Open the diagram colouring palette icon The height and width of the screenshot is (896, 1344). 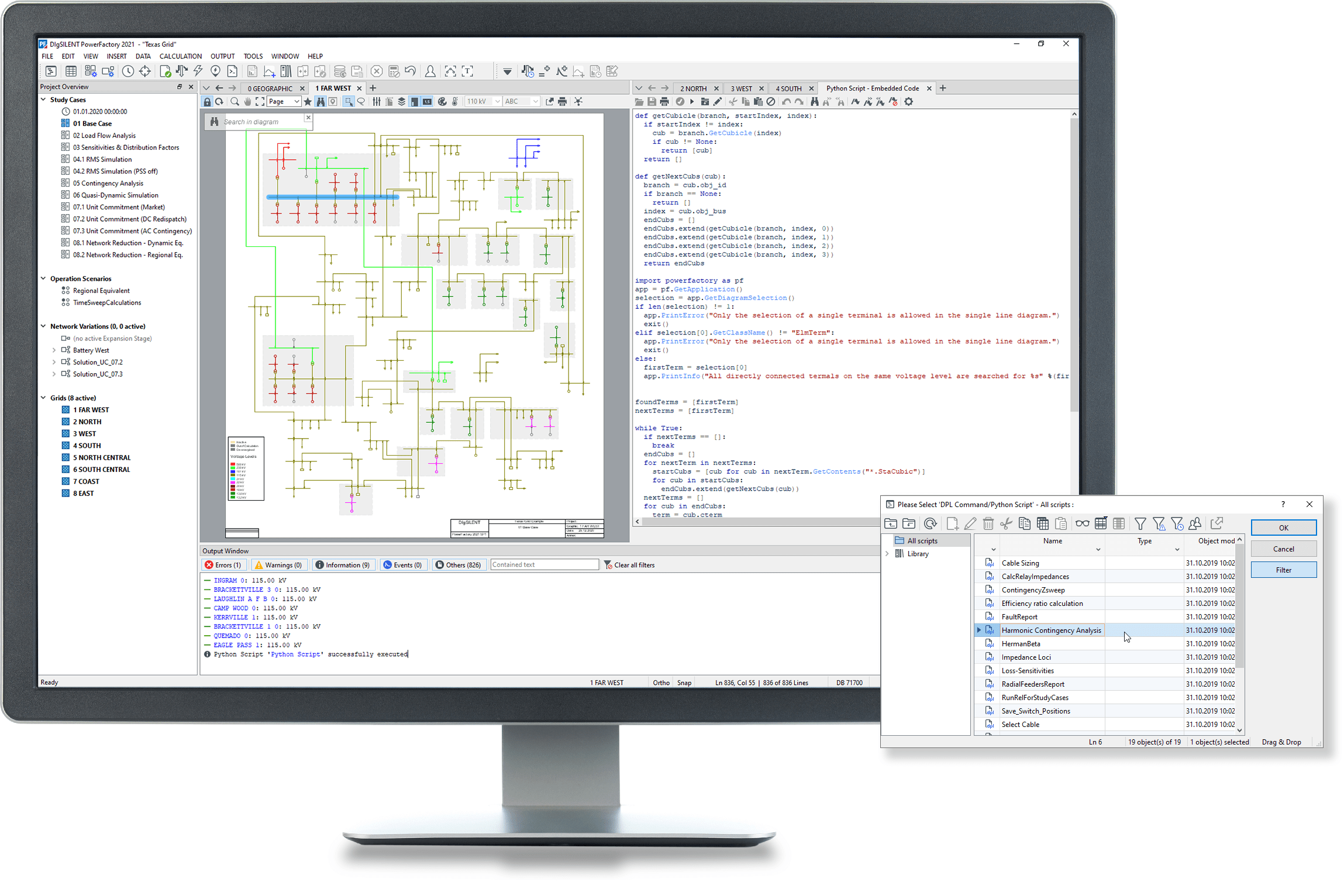[x=442, y=102]
